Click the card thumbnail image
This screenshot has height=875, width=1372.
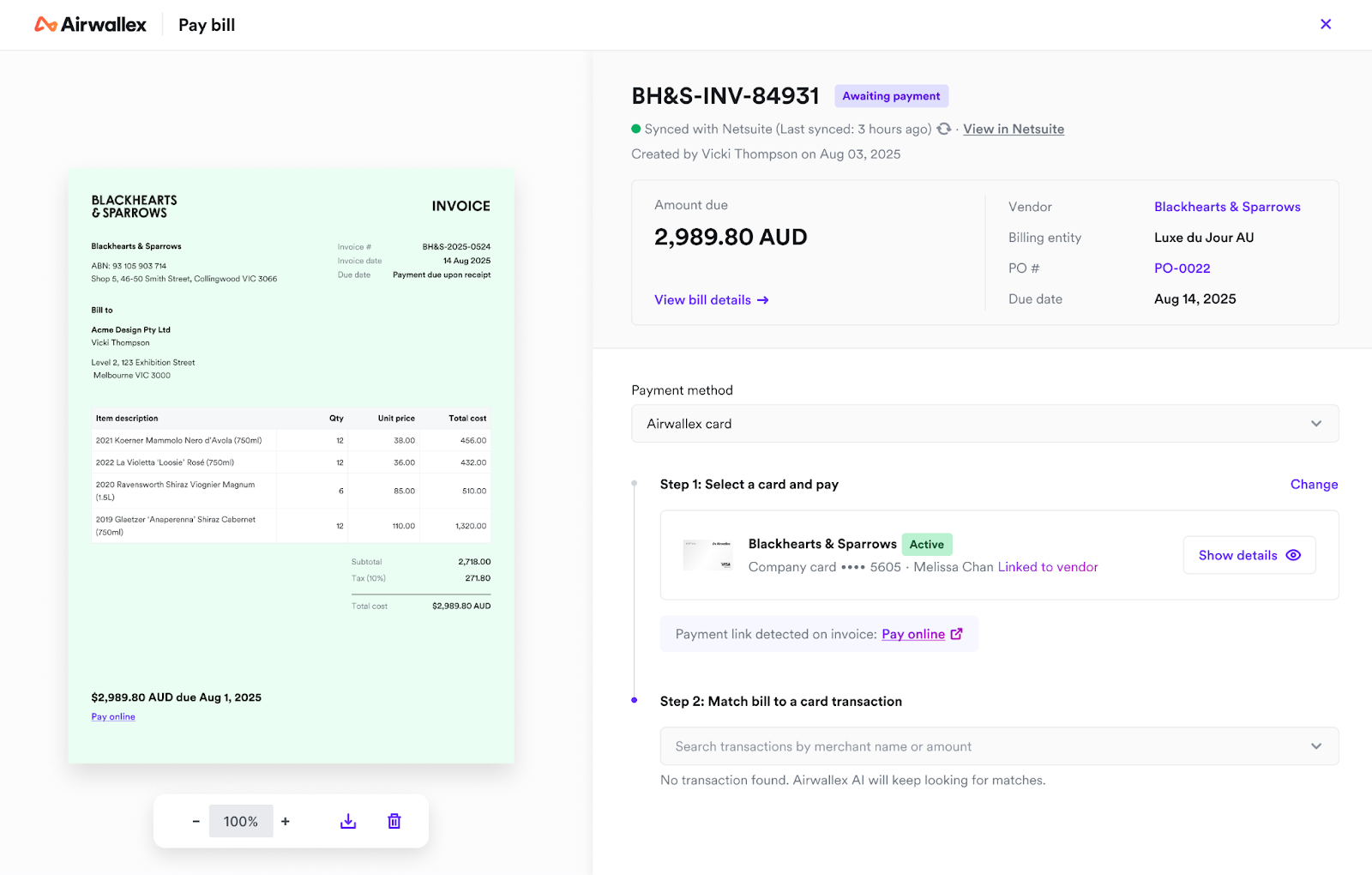(707, 555)
